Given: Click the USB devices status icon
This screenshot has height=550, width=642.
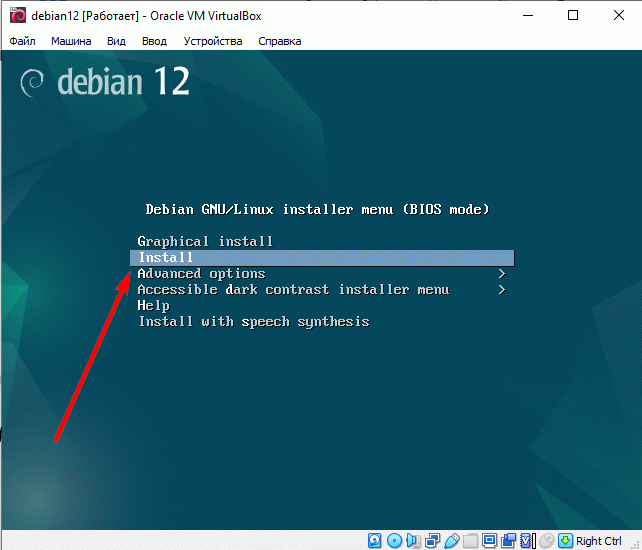Looking at the screenshot, I should point(452,541).
